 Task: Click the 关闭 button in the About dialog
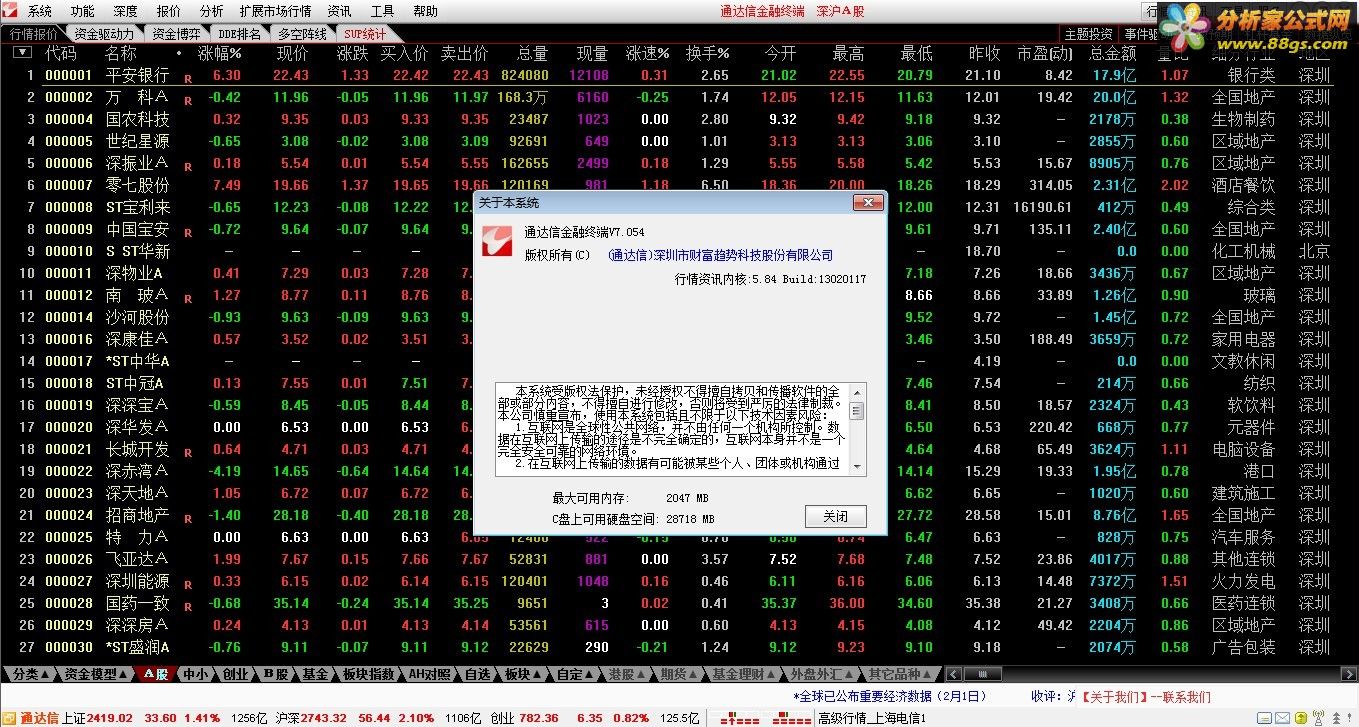835,516
